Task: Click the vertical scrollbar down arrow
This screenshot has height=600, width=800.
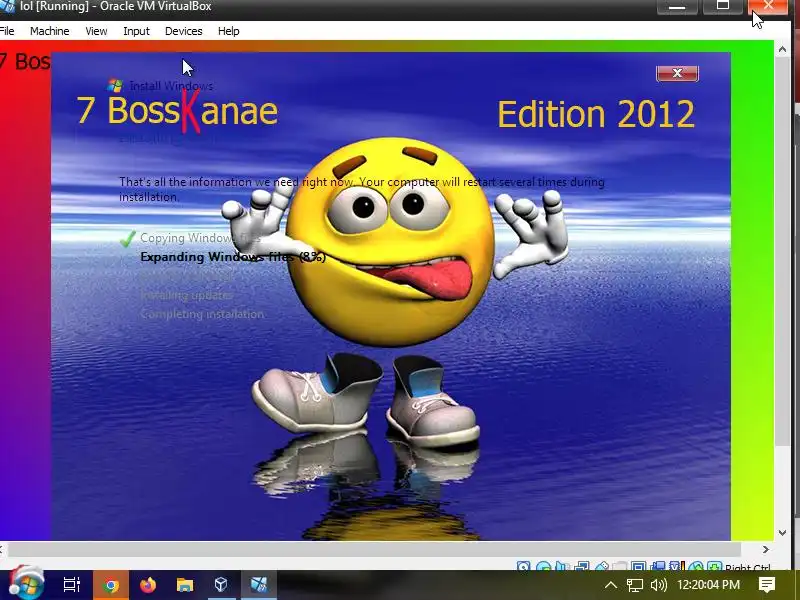Action: point(782,533)
